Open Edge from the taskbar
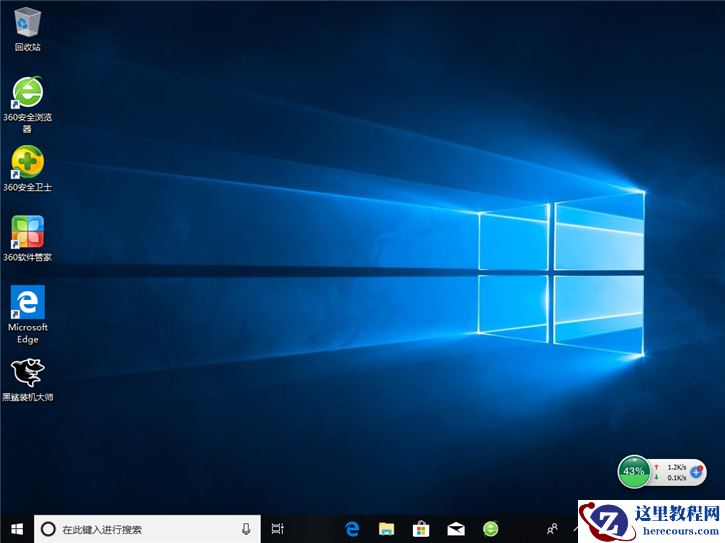 (352, 529)
